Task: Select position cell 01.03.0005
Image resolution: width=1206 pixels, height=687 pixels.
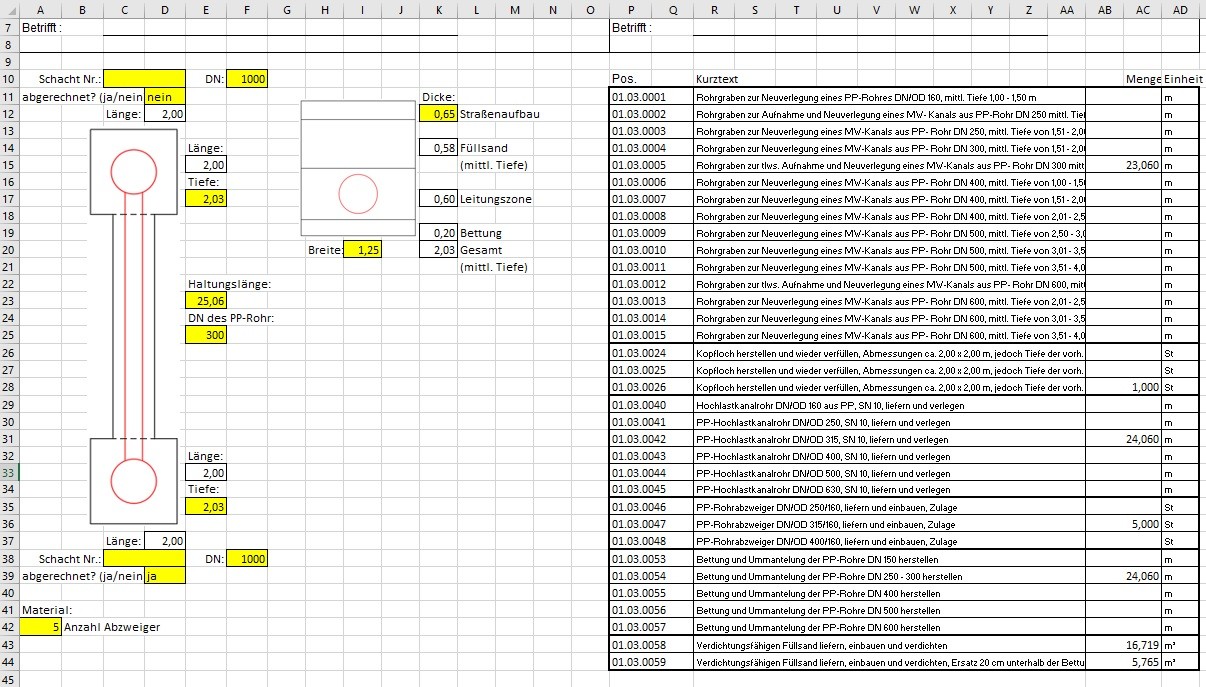Action: tap(650, 165)
